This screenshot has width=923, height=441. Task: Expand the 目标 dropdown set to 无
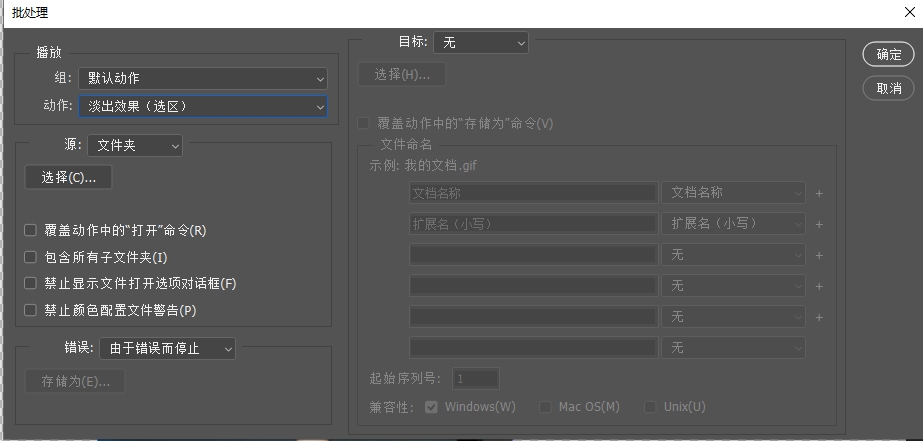pyautogui.click(x=480, y=43)
